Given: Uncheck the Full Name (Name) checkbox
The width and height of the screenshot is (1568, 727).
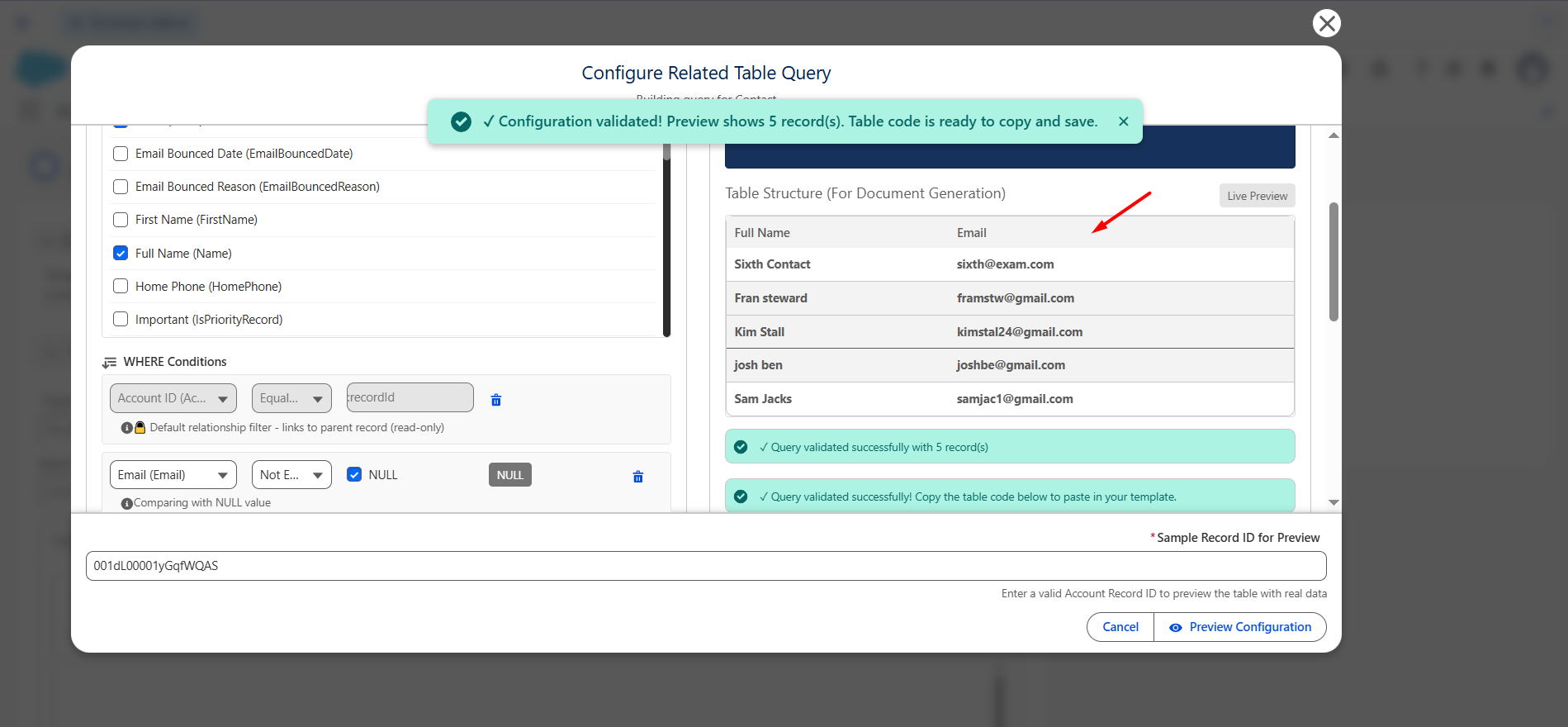Looking at the screenshot, I should pyautogui.click(x=121, y=253).
